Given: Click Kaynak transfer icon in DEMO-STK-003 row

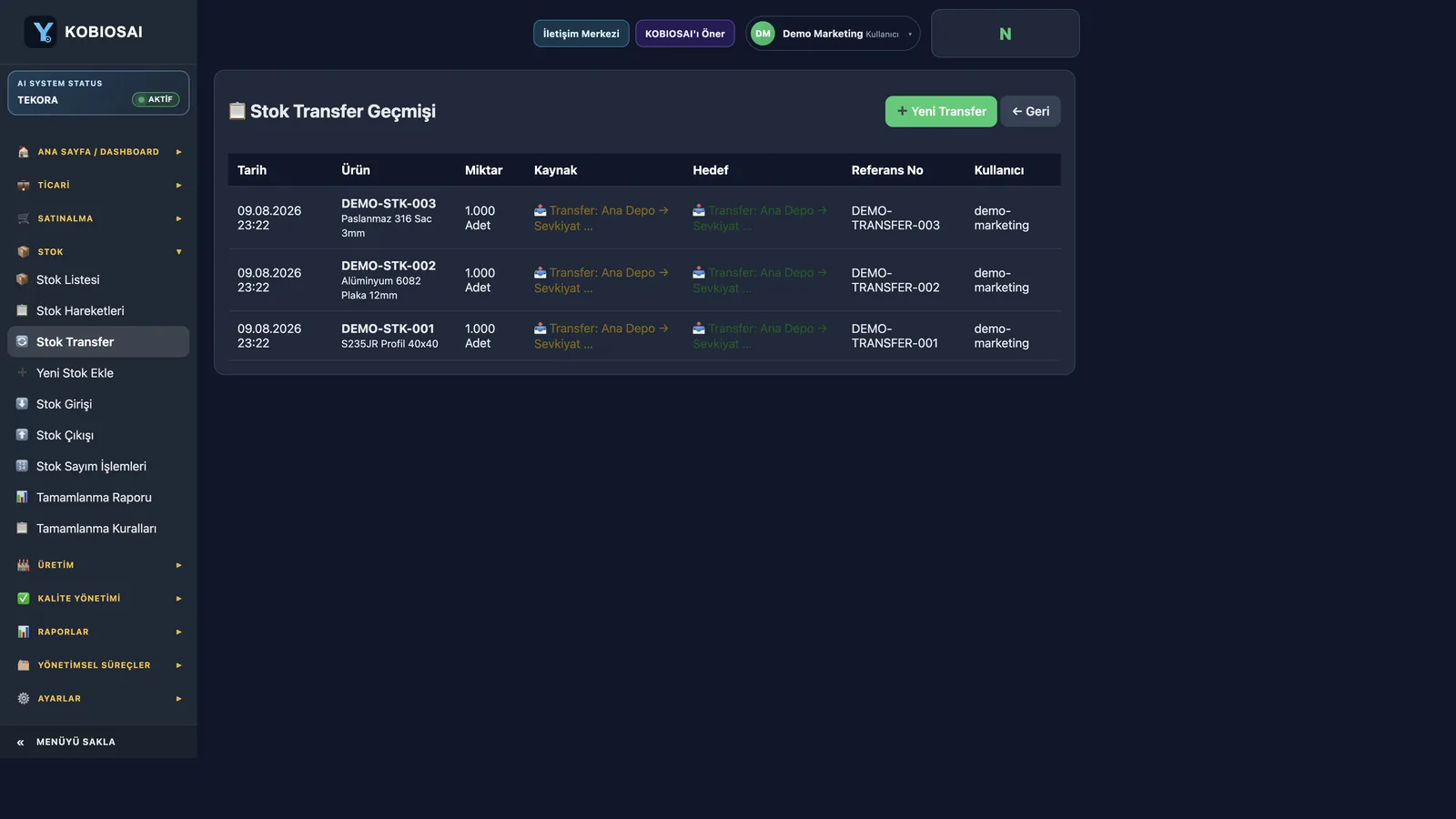Looking at the screenshot, I should (x=540, y=210).
